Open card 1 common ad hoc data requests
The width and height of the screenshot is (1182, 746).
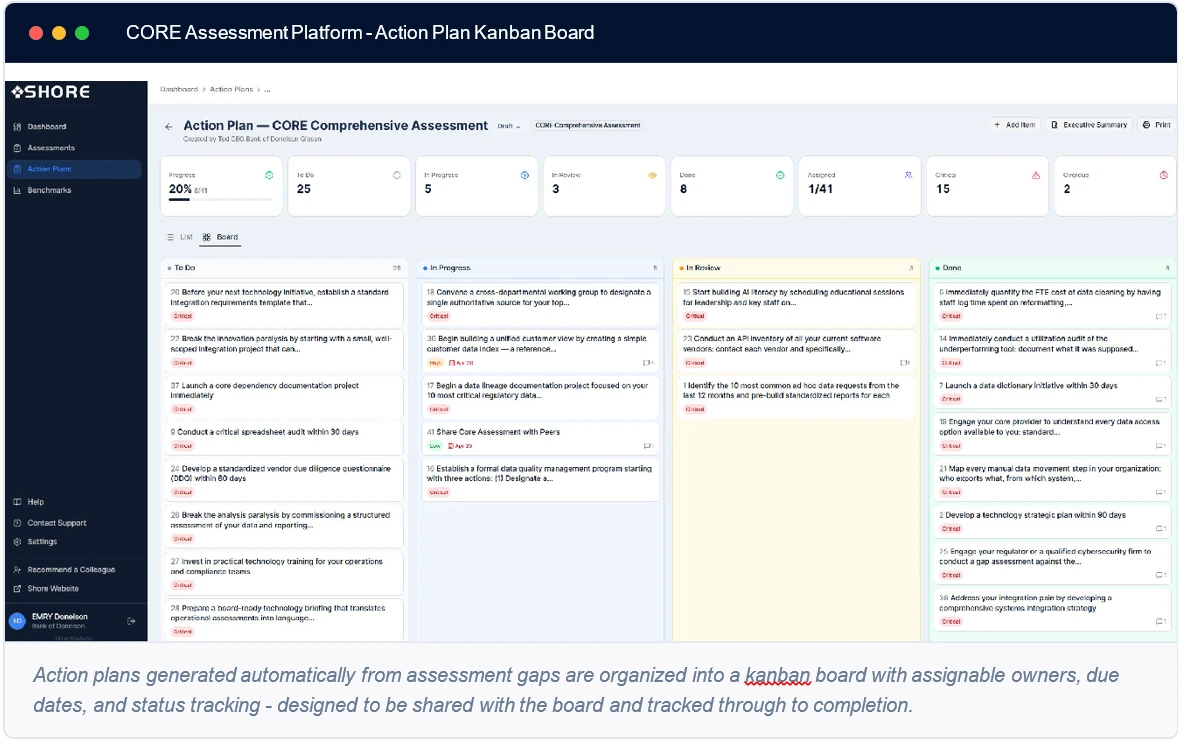point(796,397)
